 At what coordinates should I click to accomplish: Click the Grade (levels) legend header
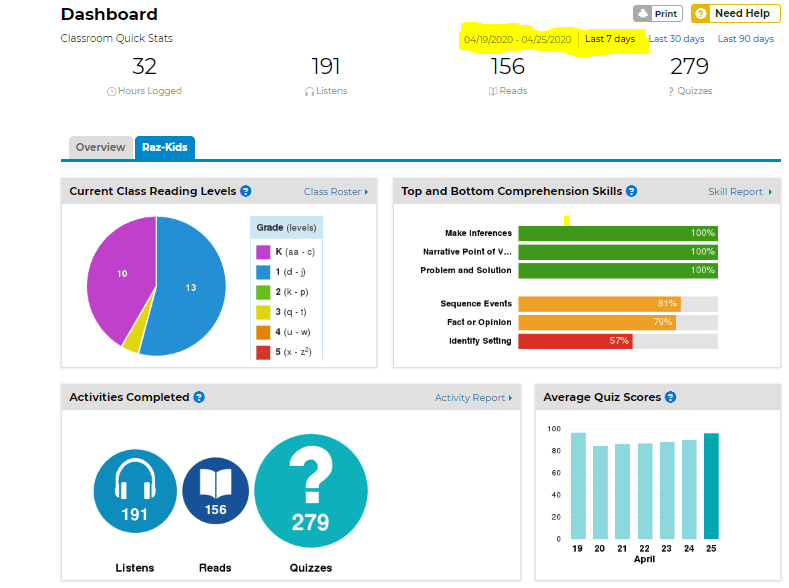286,228
